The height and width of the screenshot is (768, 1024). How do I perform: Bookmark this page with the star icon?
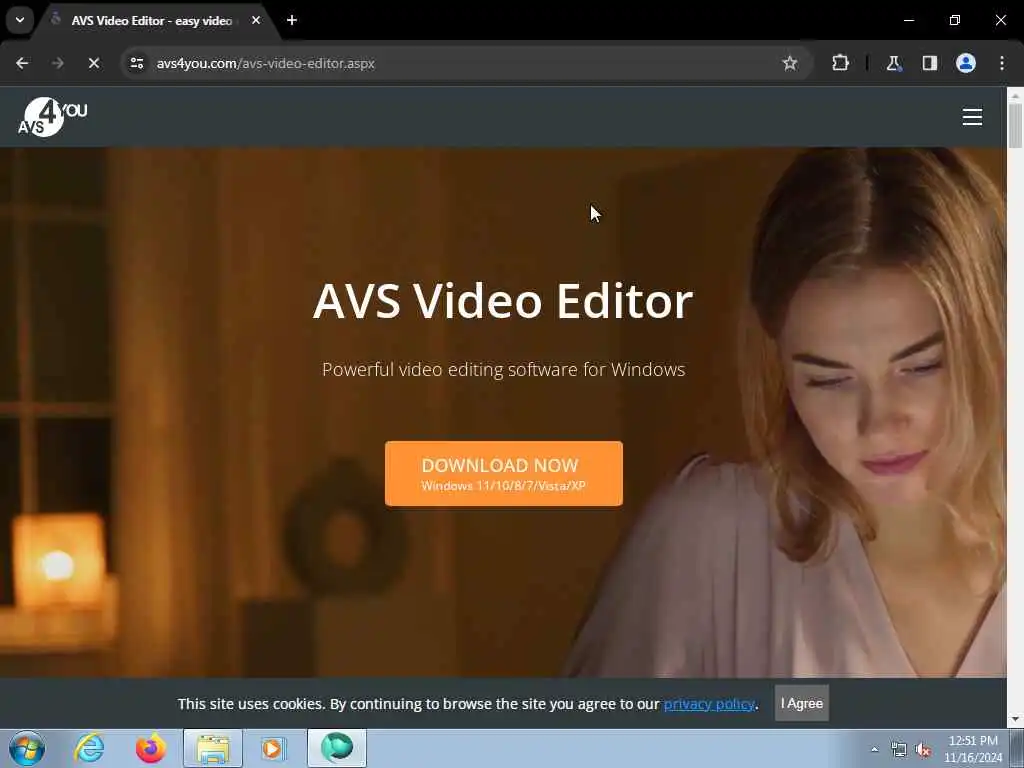point(790,63)
